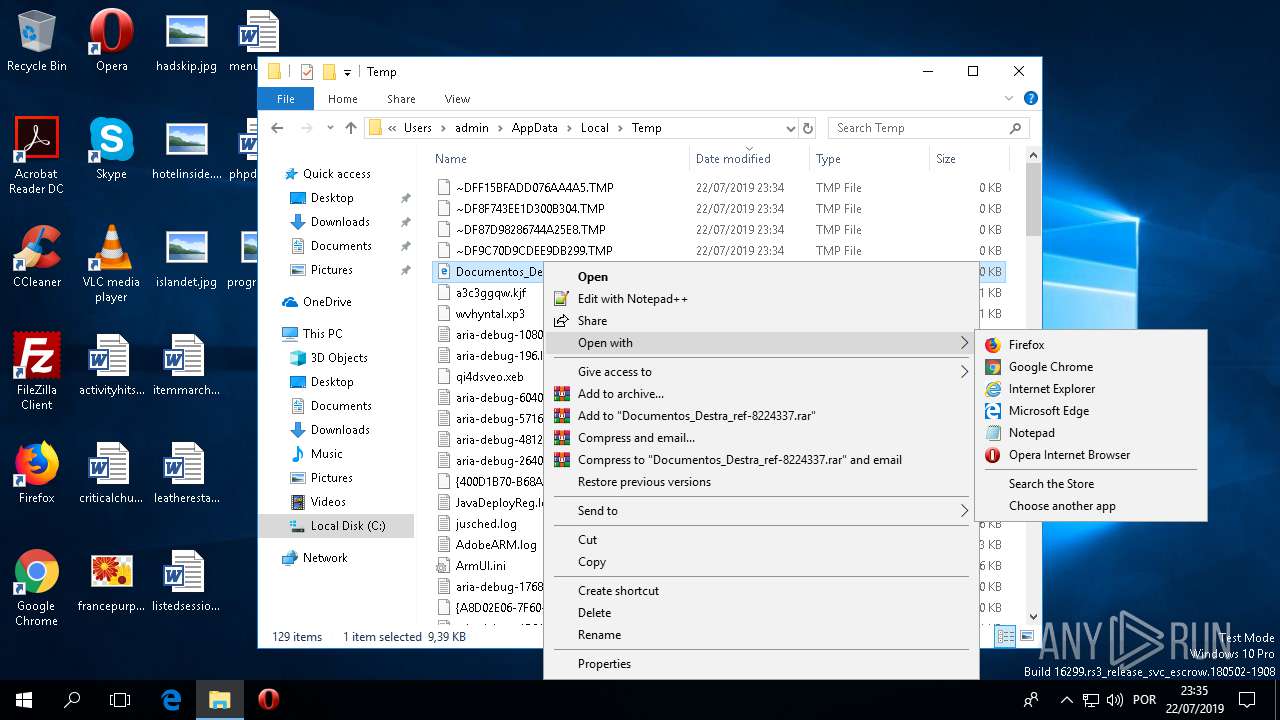Choose Google Chrome in the Open with submenu
Viewport: 1280px width, 720px height.
1090,367
